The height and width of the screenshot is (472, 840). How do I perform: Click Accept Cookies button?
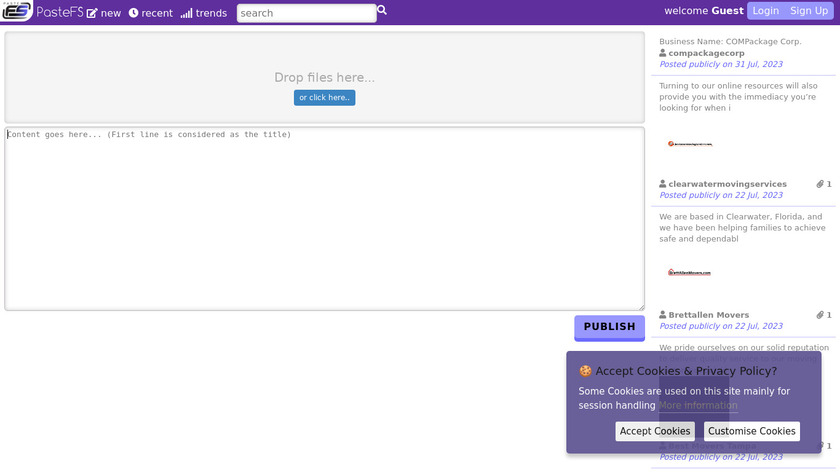[655, 431]
